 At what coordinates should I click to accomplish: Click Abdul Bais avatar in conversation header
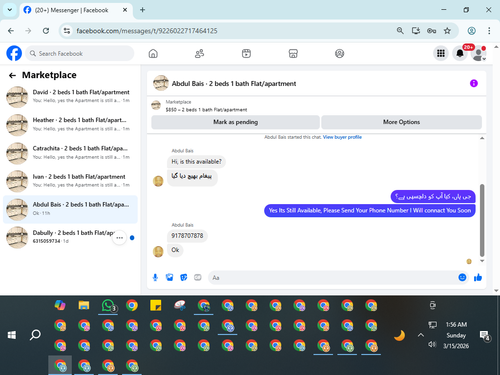pyautogui.click(x=161, y=83)
